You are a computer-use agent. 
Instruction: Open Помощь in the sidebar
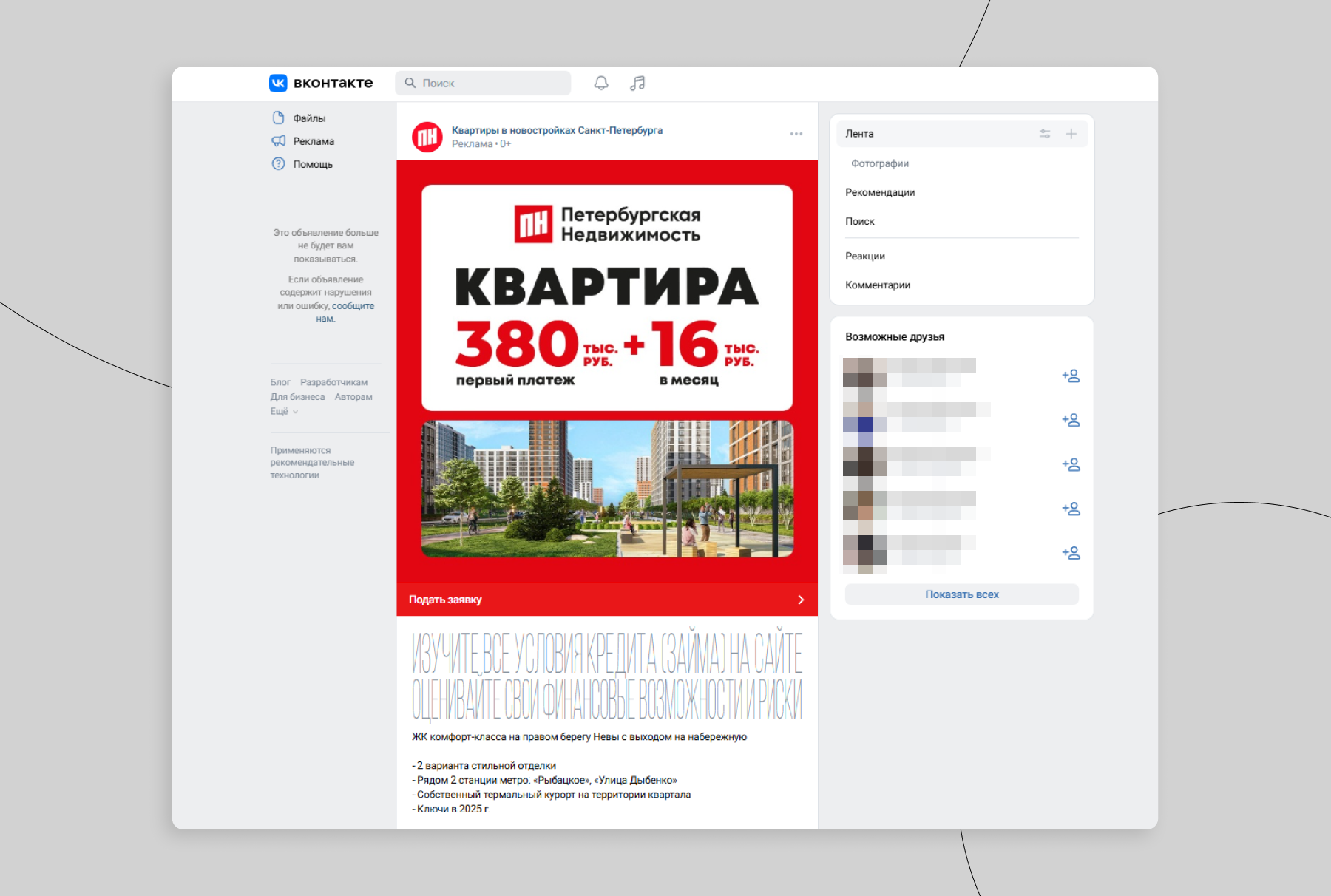click(x=302, y=164)
